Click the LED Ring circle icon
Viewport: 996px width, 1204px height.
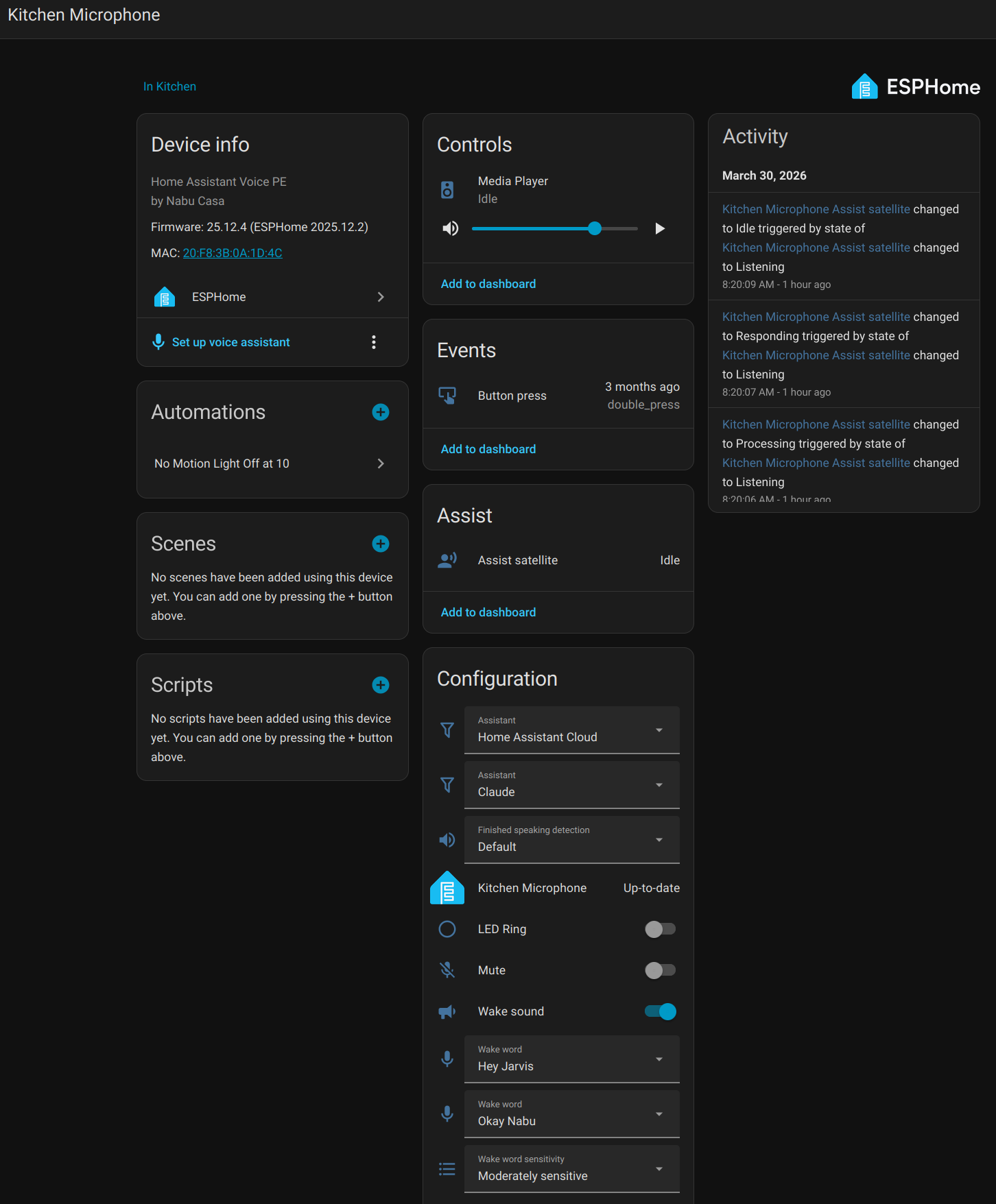(447, 929)
